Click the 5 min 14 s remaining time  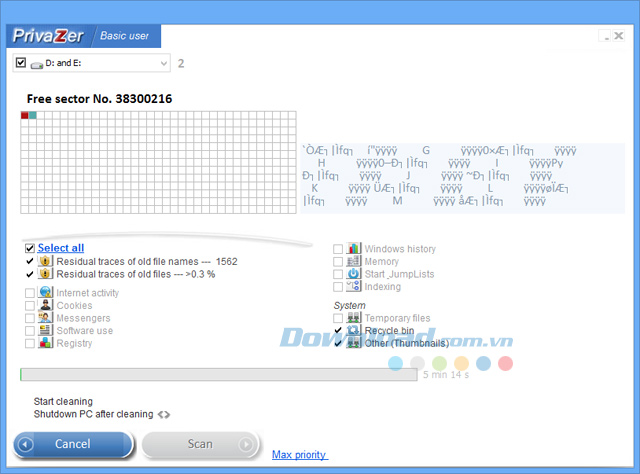446,375
